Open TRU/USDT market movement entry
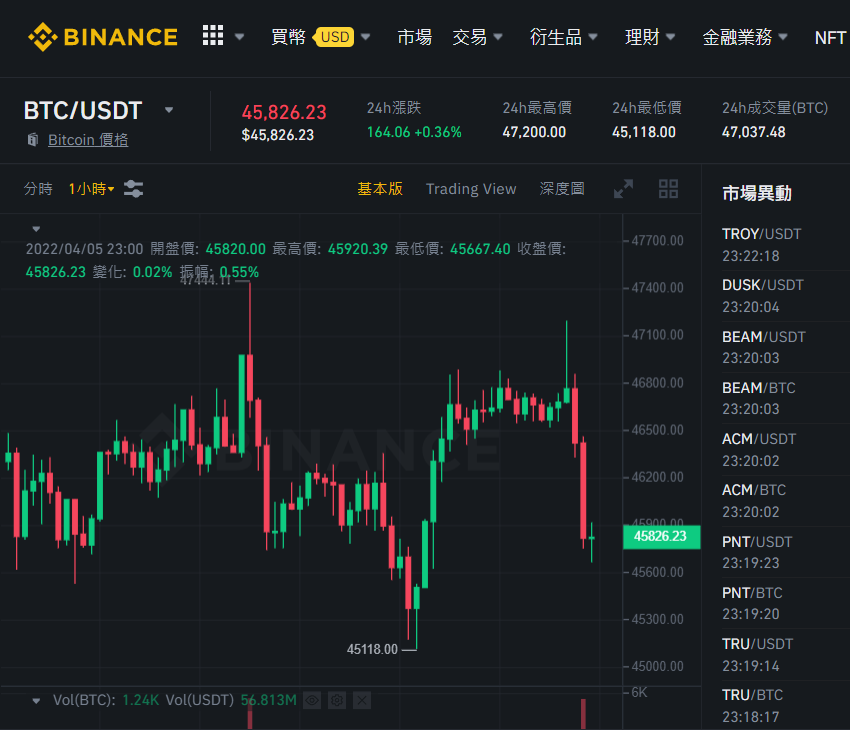The image size is (850, 730). [785, 654]
